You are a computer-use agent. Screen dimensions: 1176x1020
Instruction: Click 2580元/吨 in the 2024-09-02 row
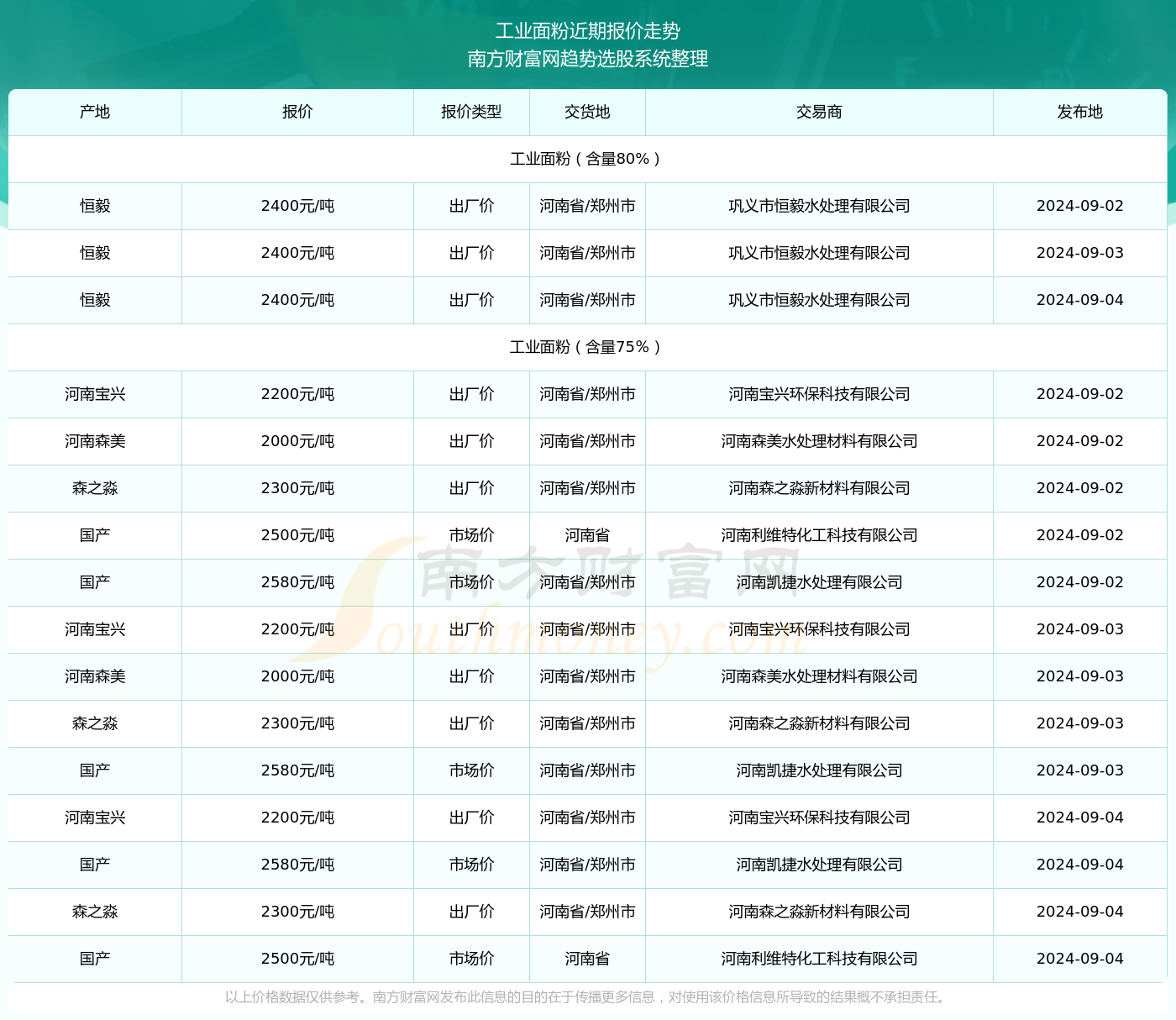pyautogui.click(x=297, y=582)
